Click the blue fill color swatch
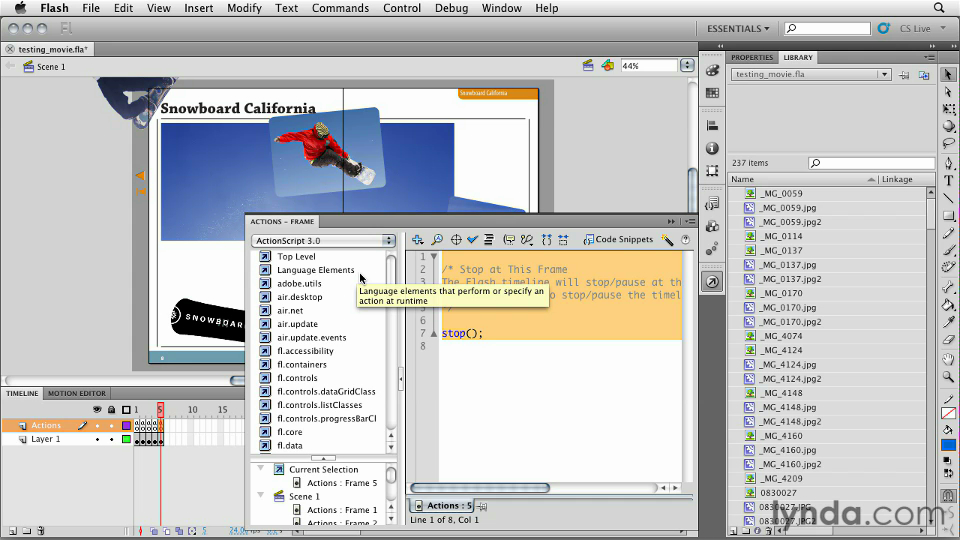This screenshot has width=960, height=540. click(948, 445)
